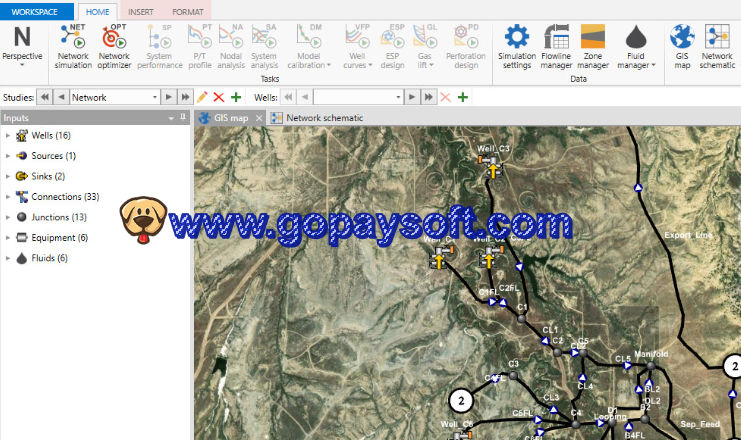Viewport: 741px width, 440px height.
Task: Expand Equipment (6) tree node
Action: tap(8, 238)
